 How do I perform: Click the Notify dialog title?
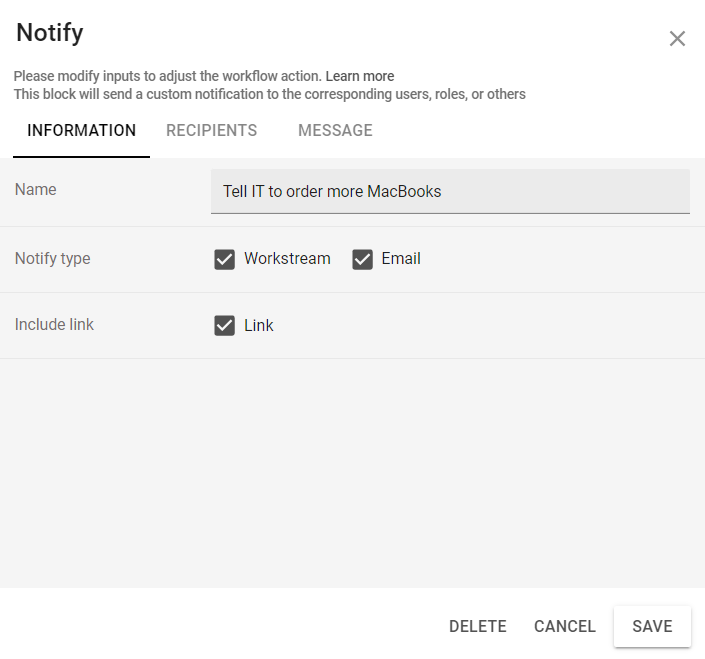pyautogui.click(x=50, y=33)
